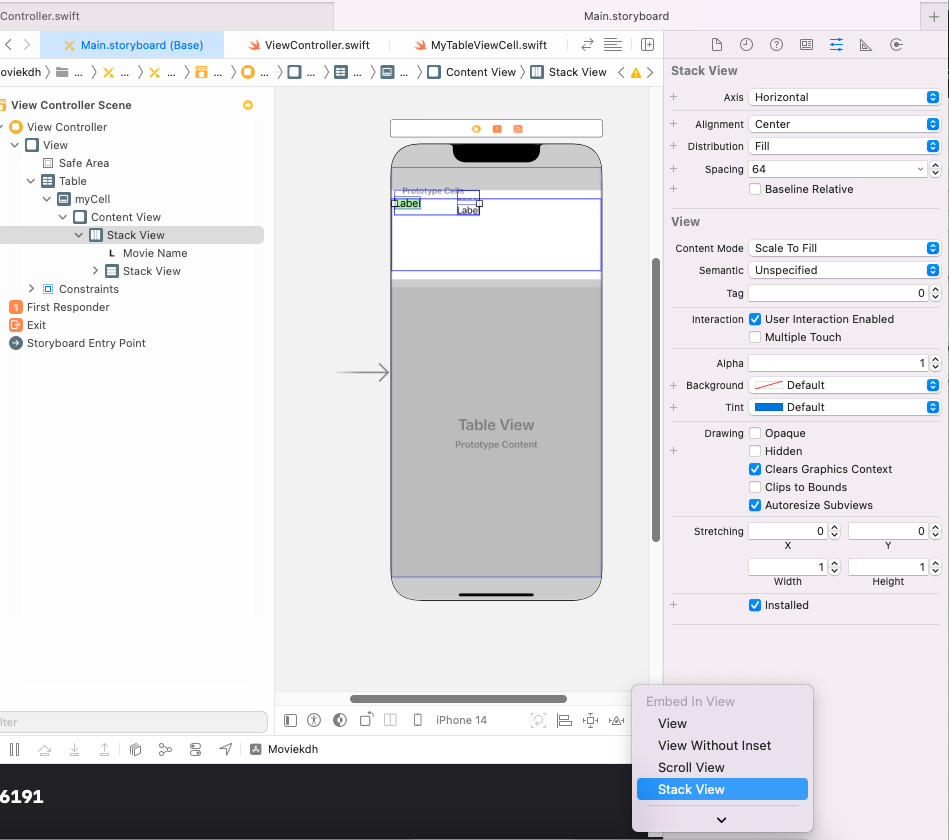Open the Distribution dropdown set to Fill

(844, 146)
